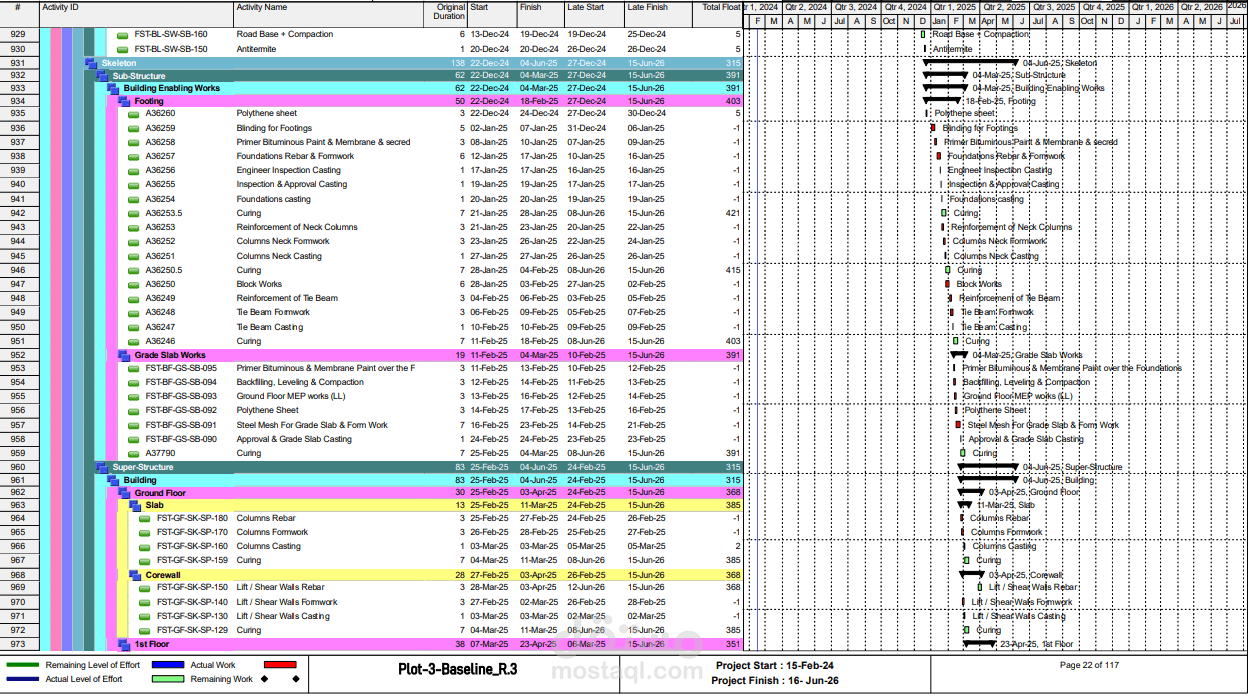1255x698 pixels.
Task: Click the Activity ID column header
Action: [136, 14]
